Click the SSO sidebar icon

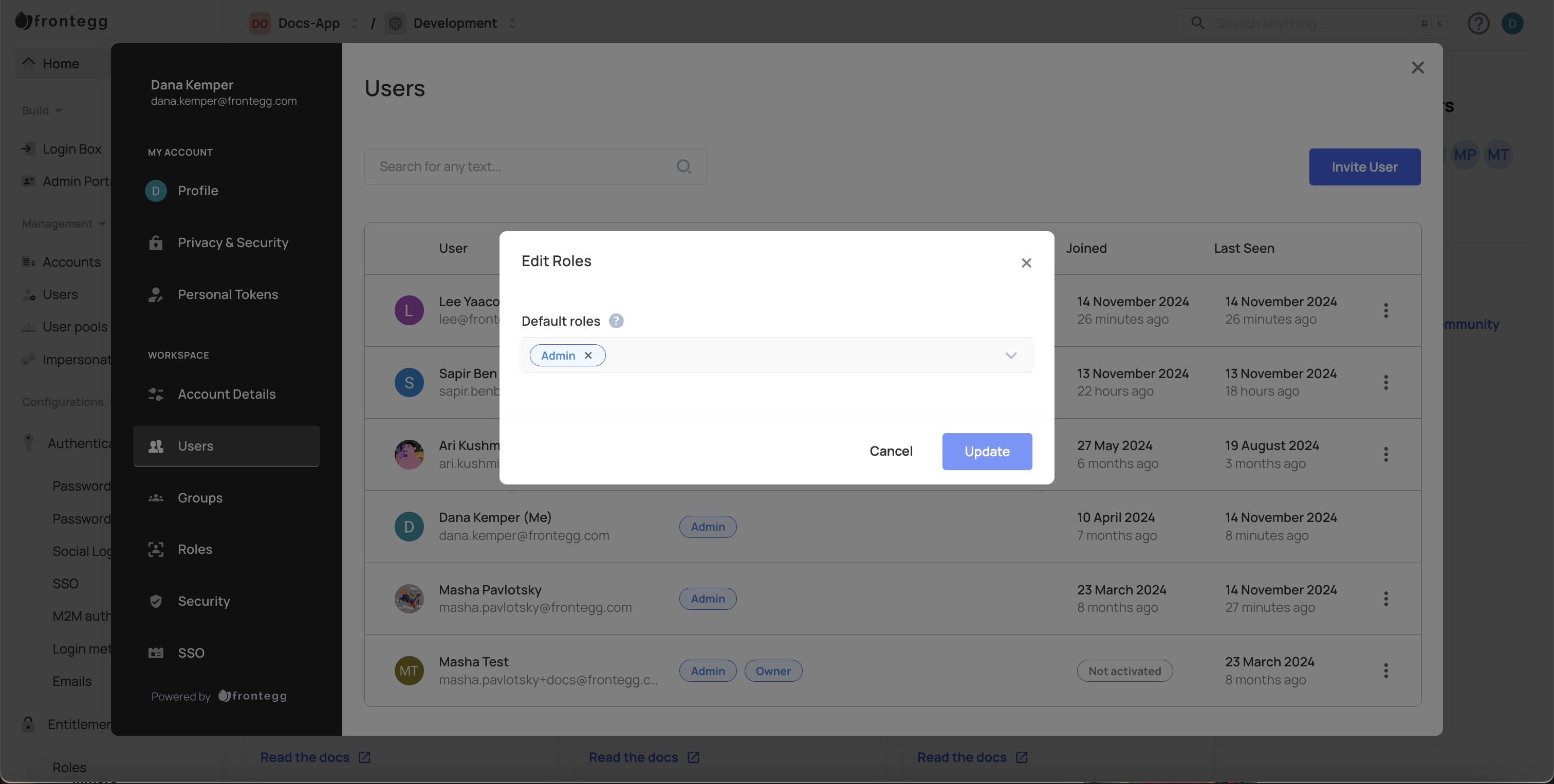point(156,653)
